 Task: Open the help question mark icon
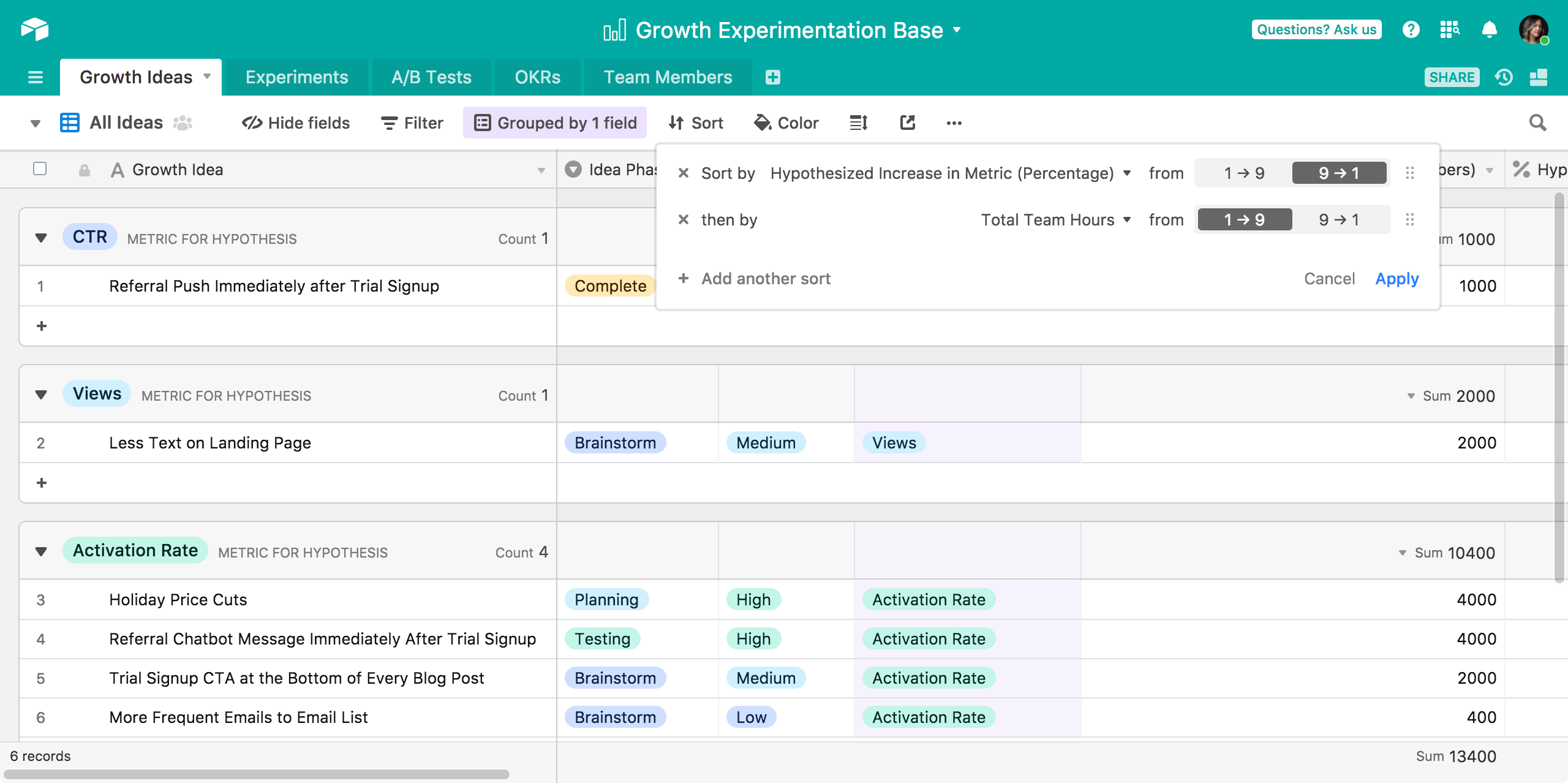1411,29
